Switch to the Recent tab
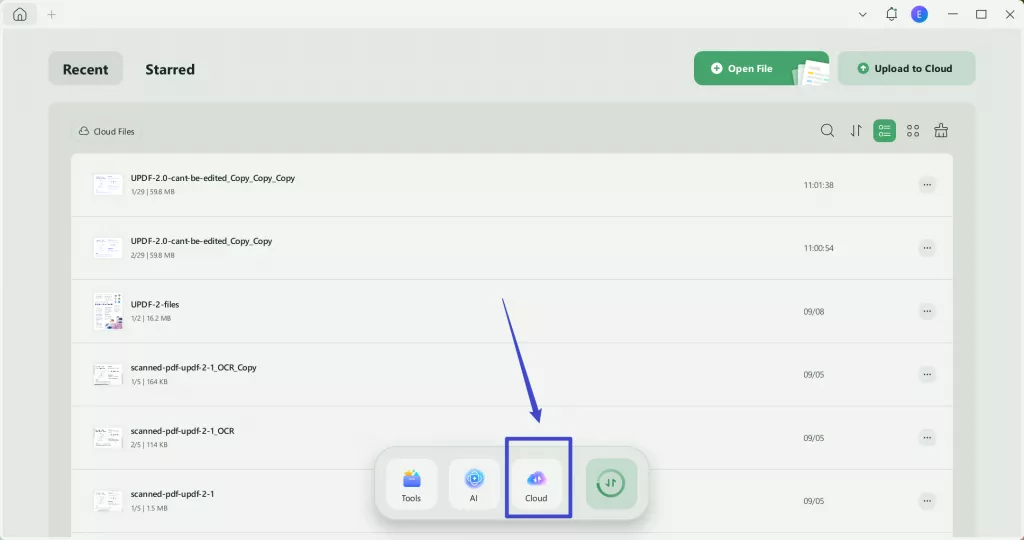The image size is (1024, 540). (x=86, y=69)
